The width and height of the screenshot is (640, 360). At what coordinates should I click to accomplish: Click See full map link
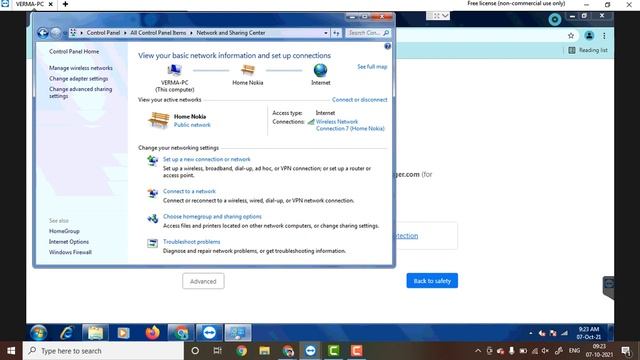click(372, 67)
